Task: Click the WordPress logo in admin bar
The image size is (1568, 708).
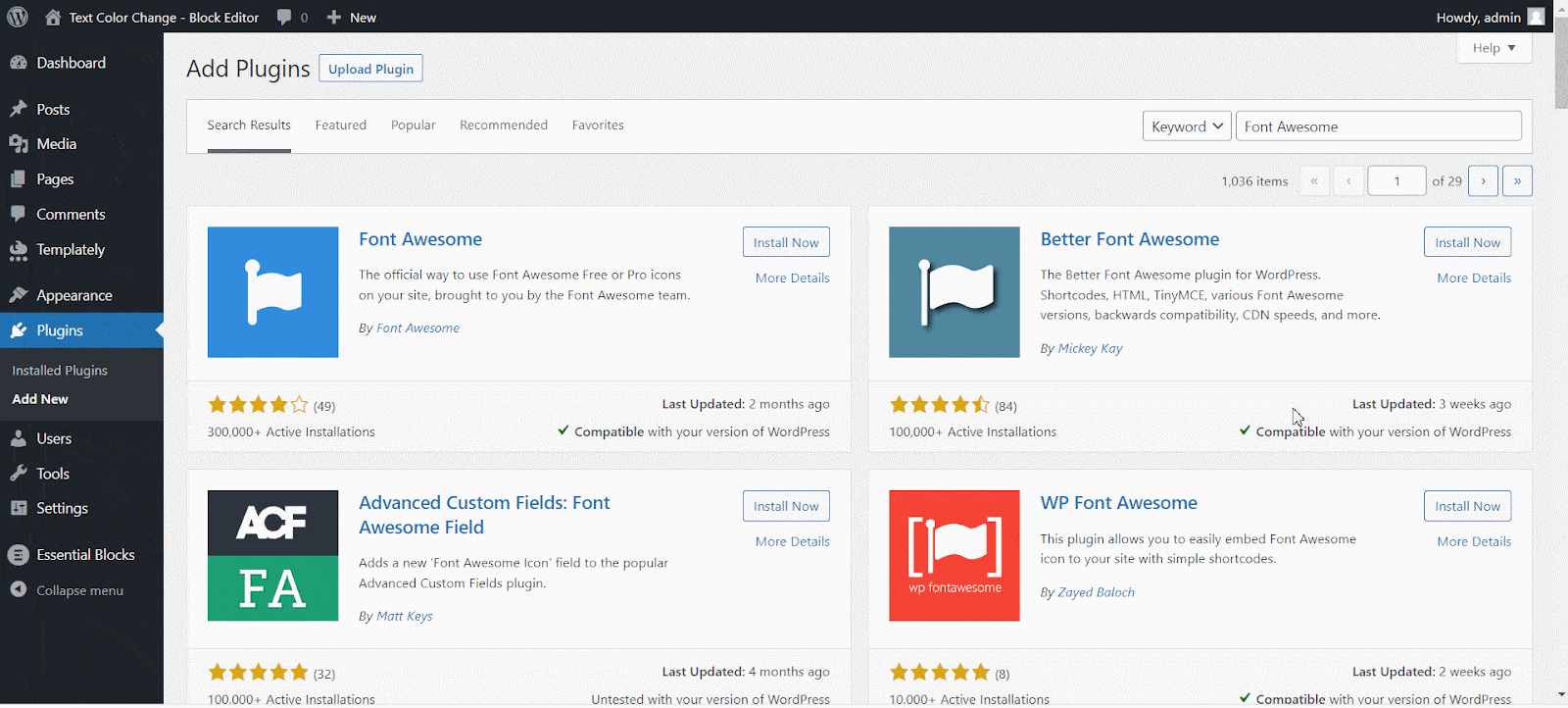Action: (x=18, y=17)
